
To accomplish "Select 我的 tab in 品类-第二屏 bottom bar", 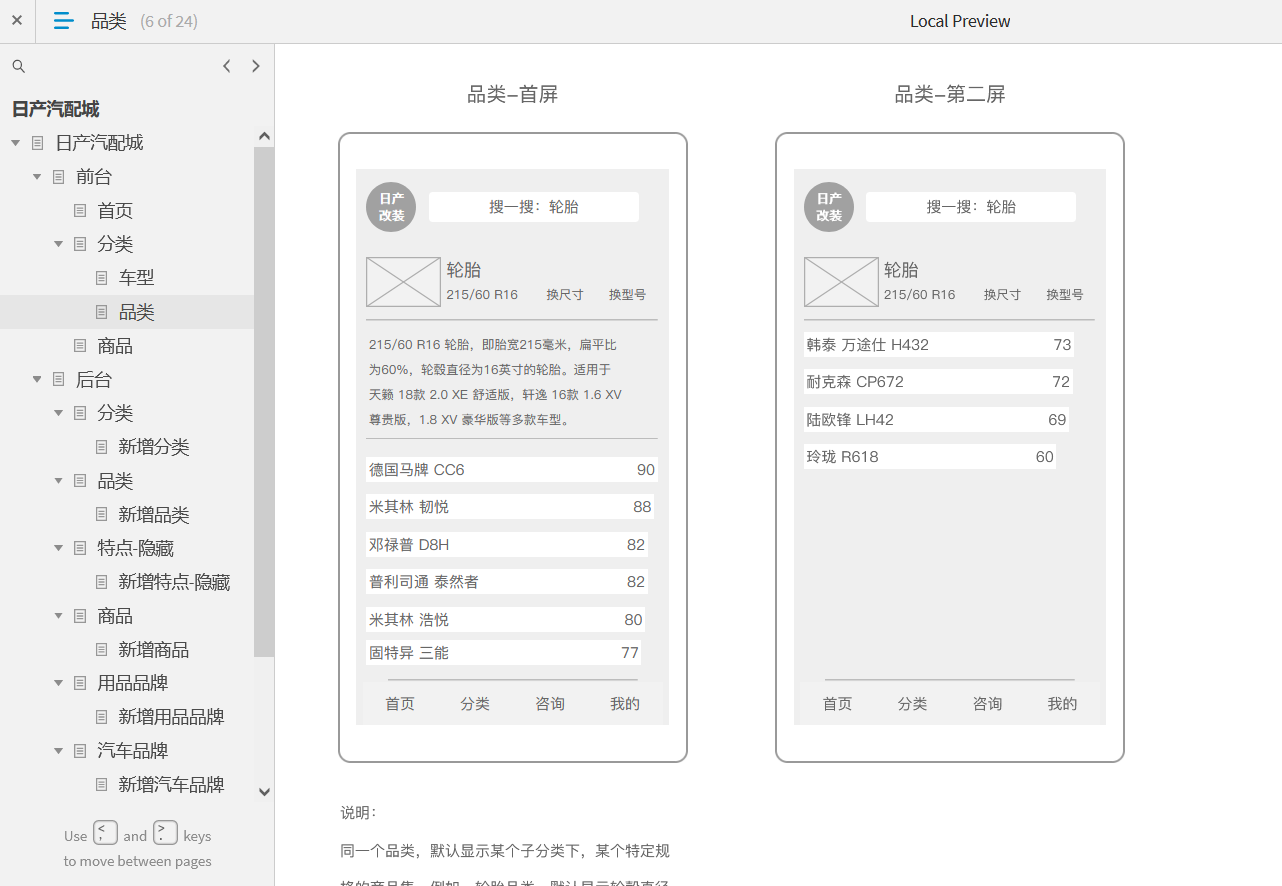I will (1062, 704).
